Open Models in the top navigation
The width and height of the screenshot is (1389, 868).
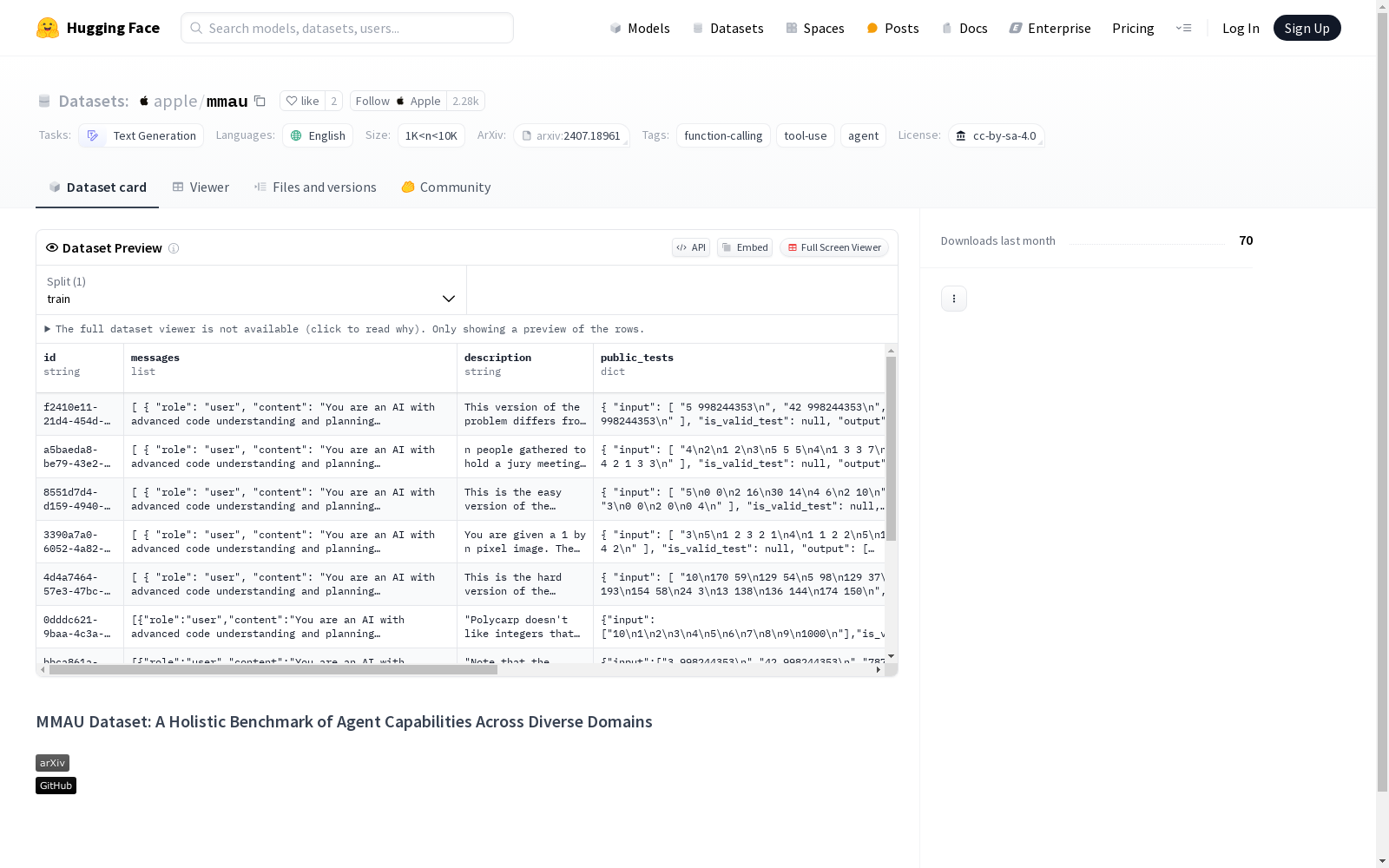pyautogui.click(x=640, y=28)
